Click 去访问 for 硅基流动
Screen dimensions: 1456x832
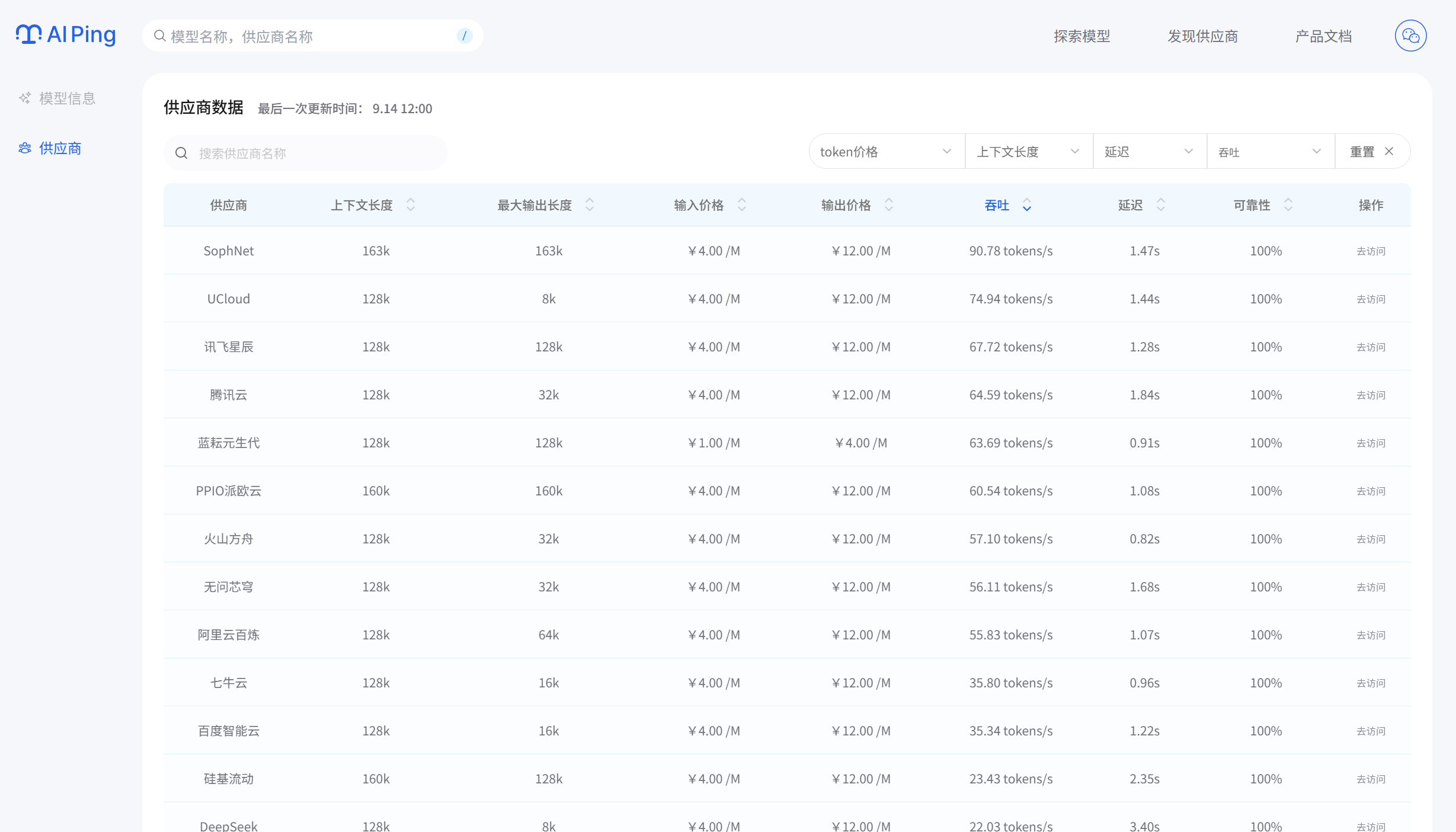1371,779
